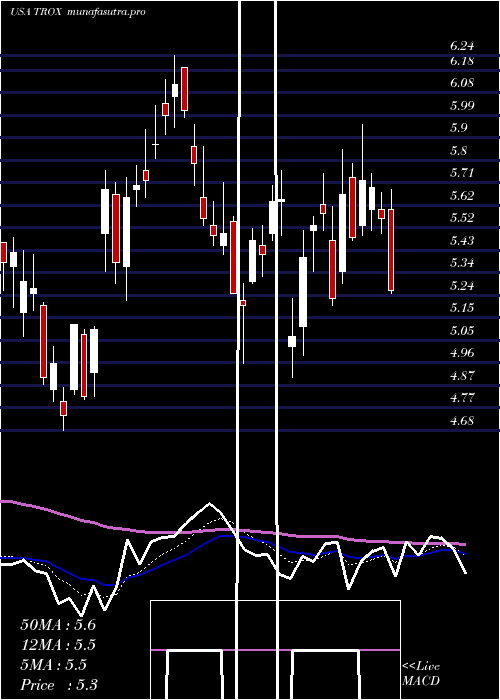Click the 6.08 price axis label
Image resolution: width=500 pixels, height=700 pixels.
tap(462, 83)
